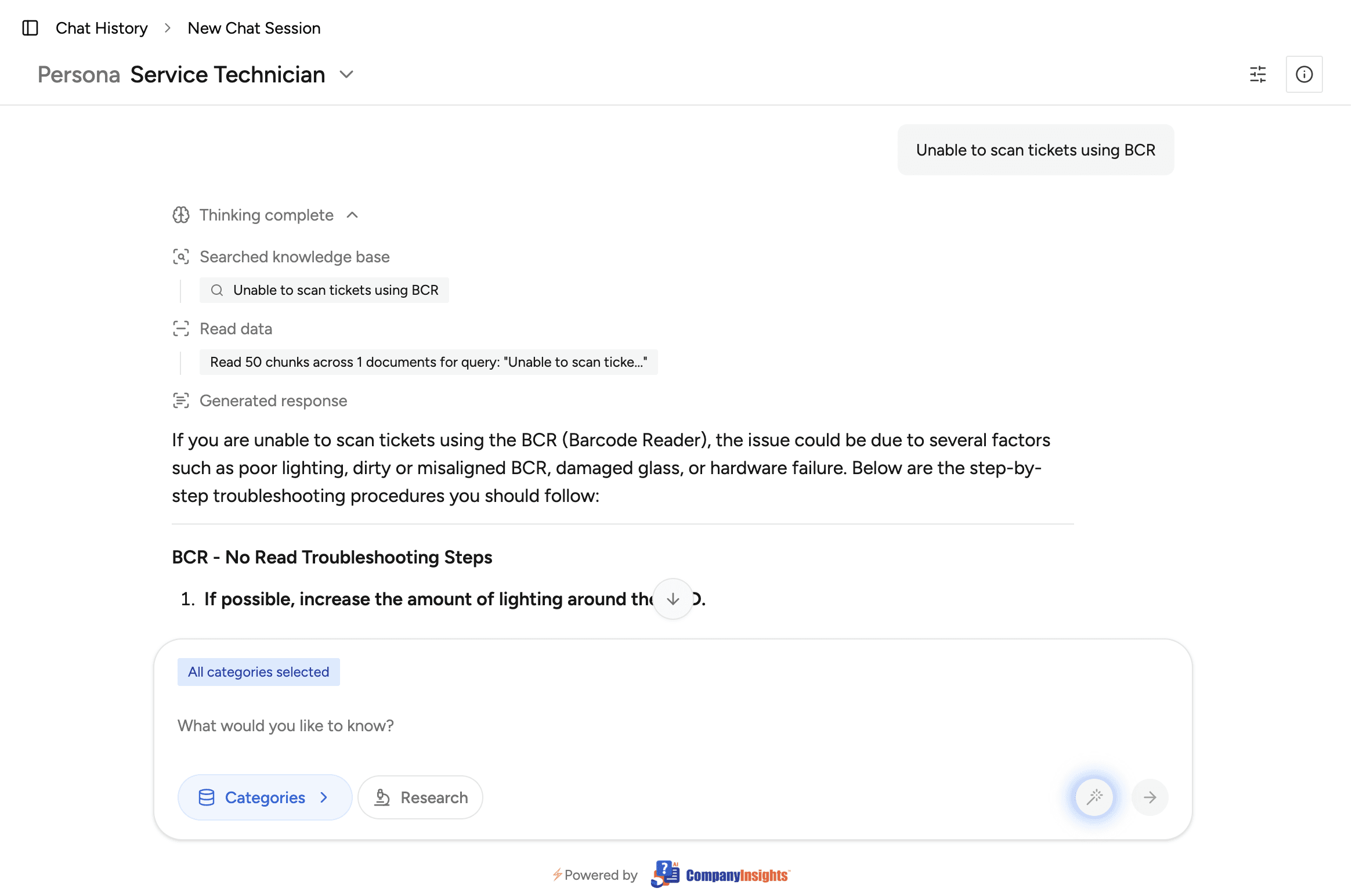The width and height of the screenshot is (1352, 896).
Task: Click the info circle icon
Action: pyautogui.click(x=1304, y=74)
